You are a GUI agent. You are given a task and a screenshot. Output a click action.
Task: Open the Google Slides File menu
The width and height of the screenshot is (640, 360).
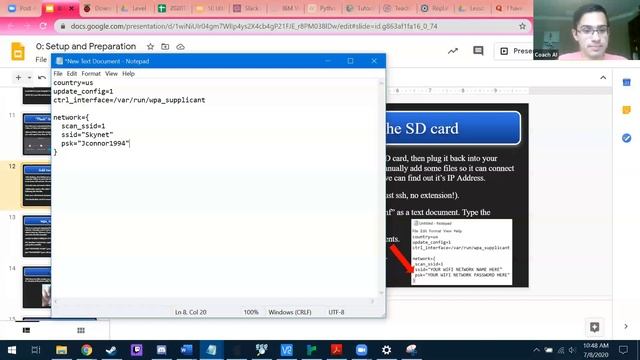41,60
